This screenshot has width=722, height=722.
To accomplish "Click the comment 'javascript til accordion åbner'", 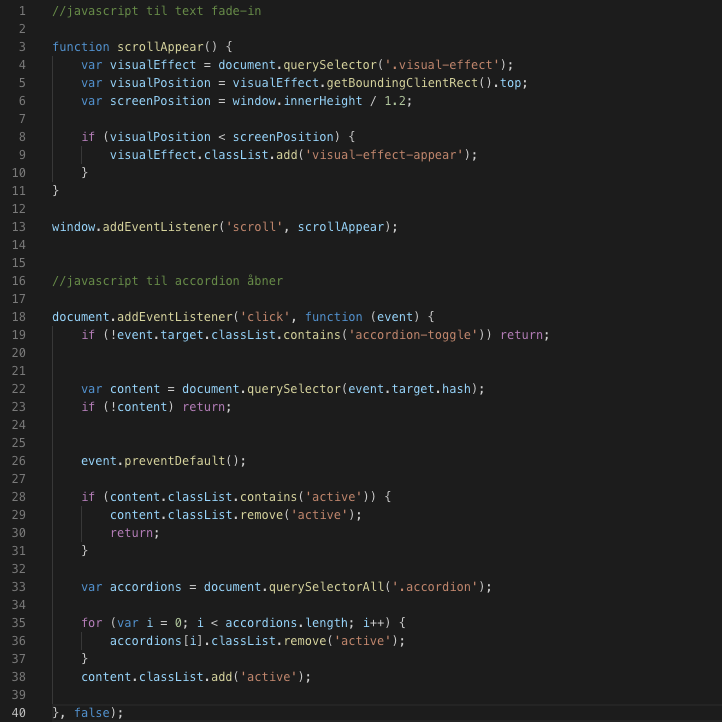I will click(x=168, y=281).
